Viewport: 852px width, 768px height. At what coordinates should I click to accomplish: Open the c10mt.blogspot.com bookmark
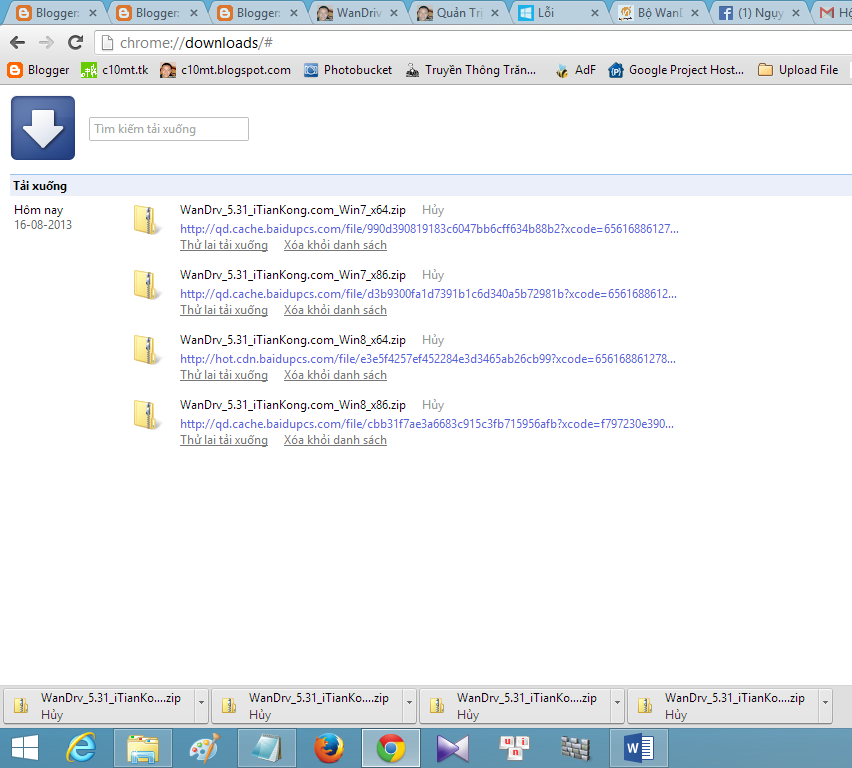[x=225, y=70]
